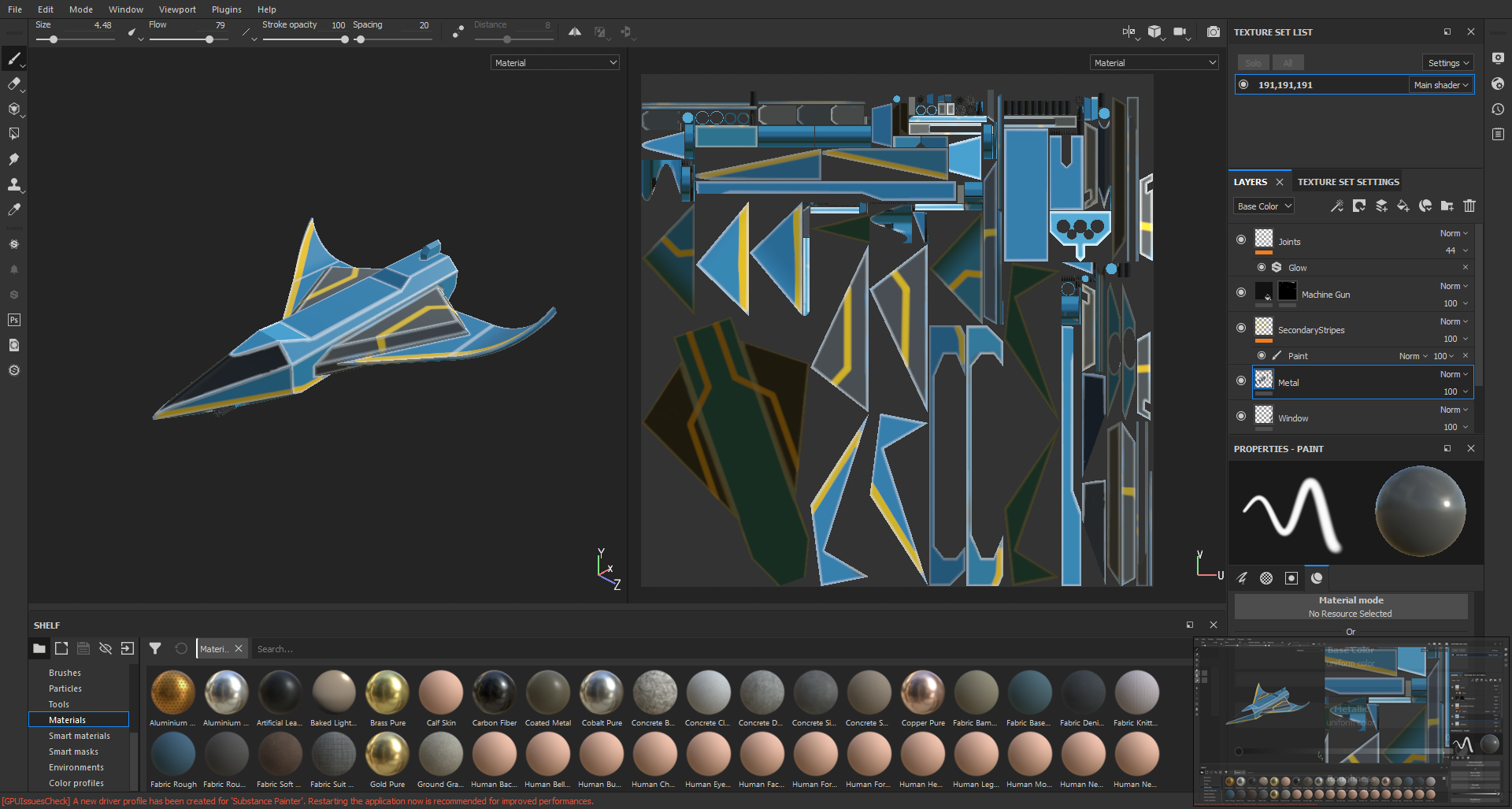This screenshot has width=1512, height=809.
Task: Open the Base Color channel dropdown
Action: tap(1263, 206)
